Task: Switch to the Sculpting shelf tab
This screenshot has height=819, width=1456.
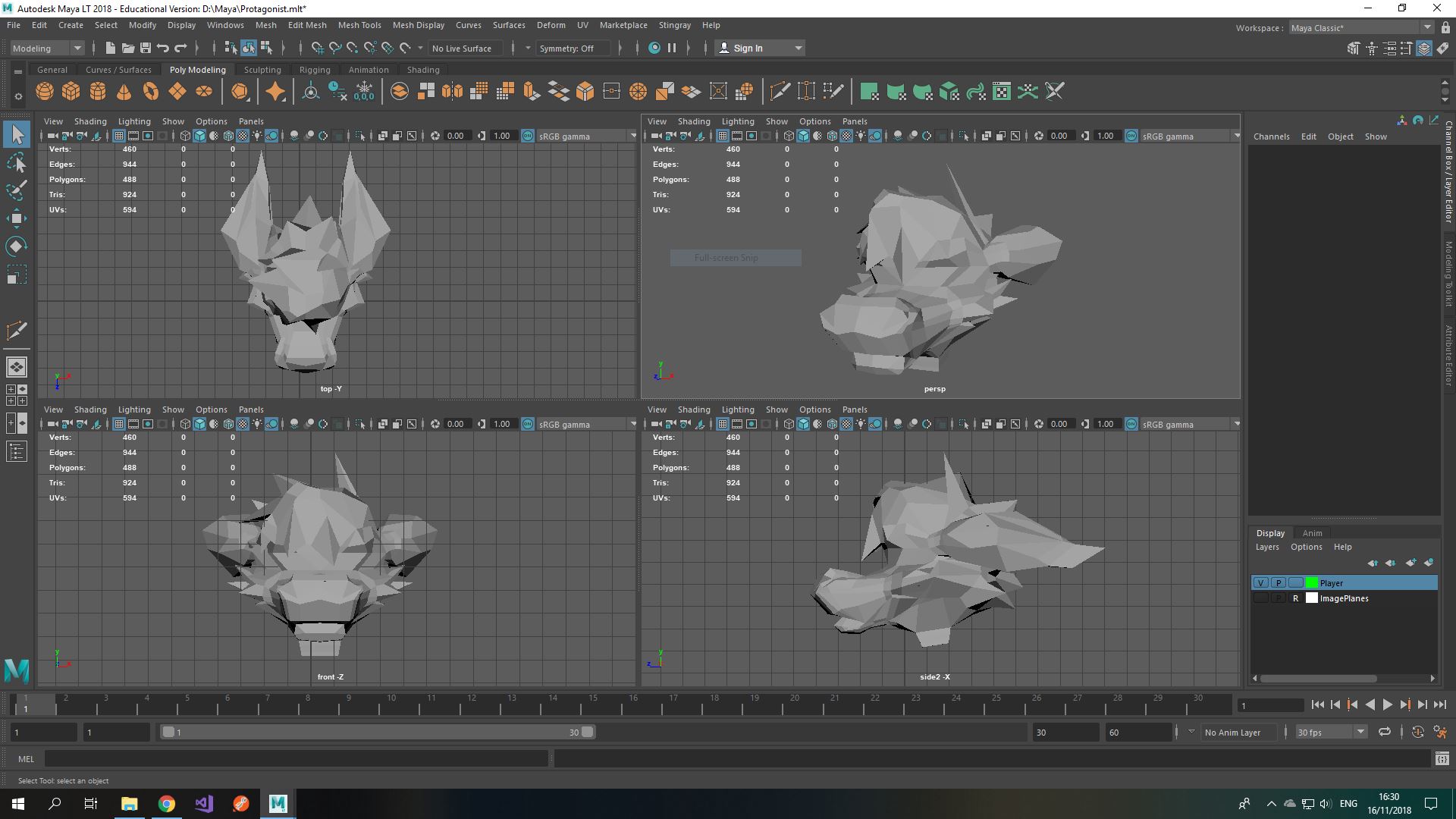Action: coord(262,70)
